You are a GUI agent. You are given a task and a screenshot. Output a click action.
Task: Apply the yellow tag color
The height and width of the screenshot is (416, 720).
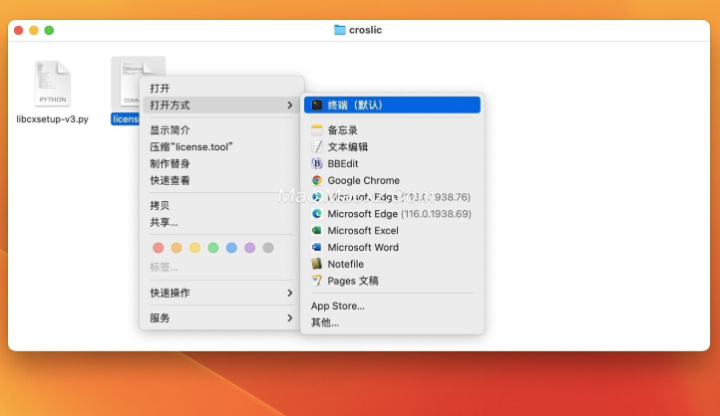[x=195, y=248]
